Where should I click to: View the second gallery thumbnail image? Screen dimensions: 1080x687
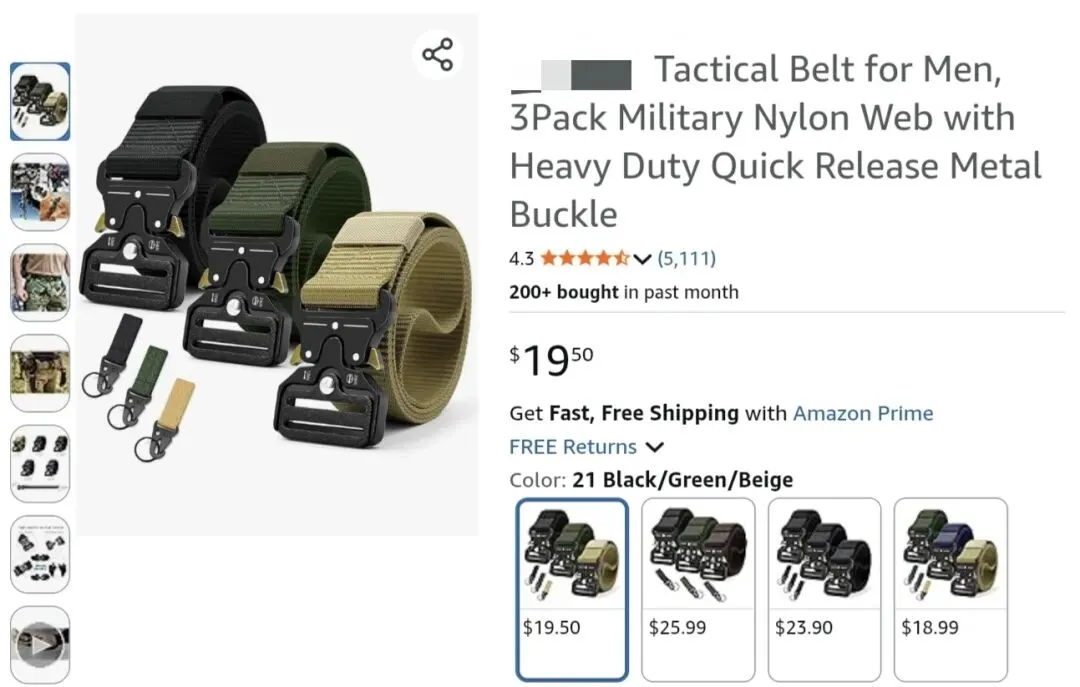[x=40, y=192]
